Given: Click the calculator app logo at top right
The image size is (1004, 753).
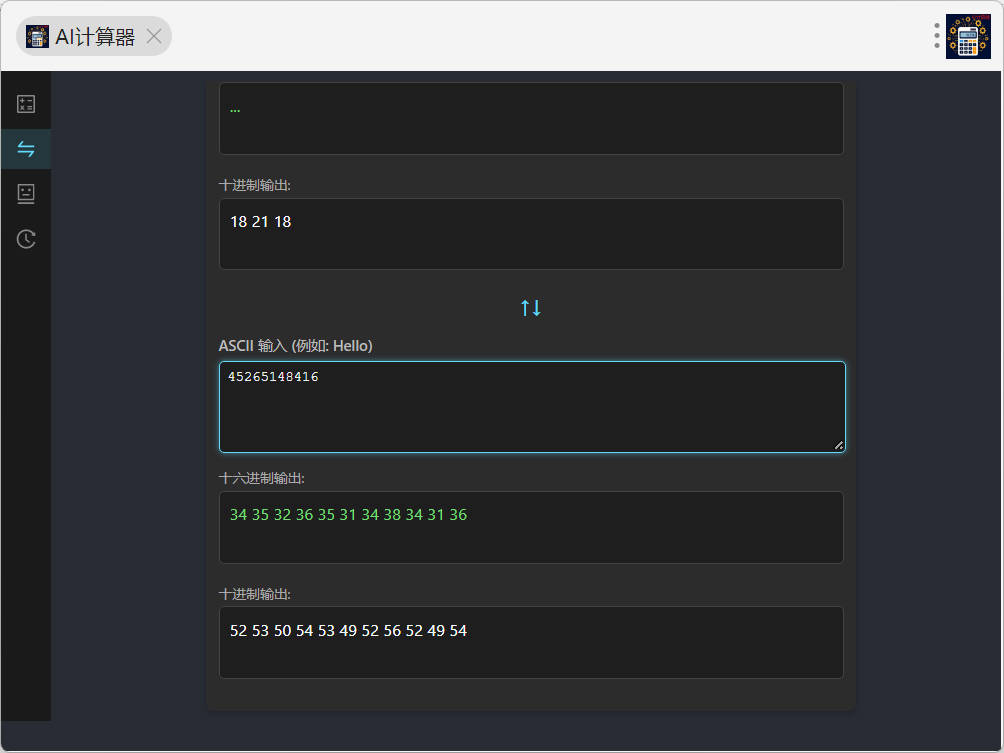Looking at the screenshot, I should [968, 36].
